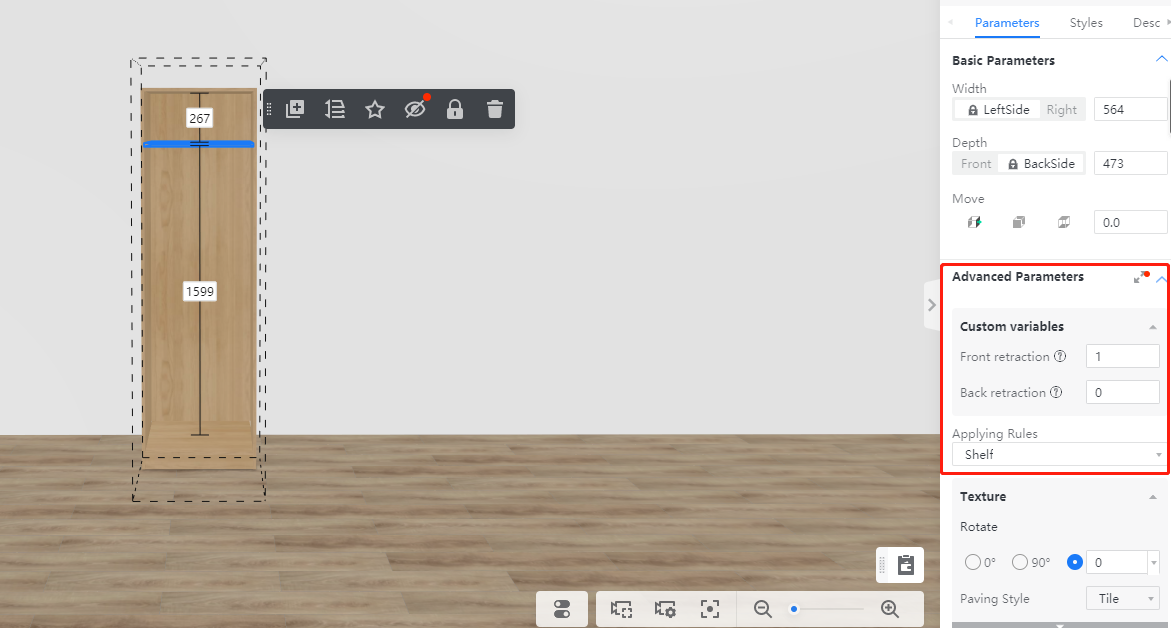Viewport: 1171px width, 628px height.
Task: Click the Back retraction value field
Action: (1122, 392)
